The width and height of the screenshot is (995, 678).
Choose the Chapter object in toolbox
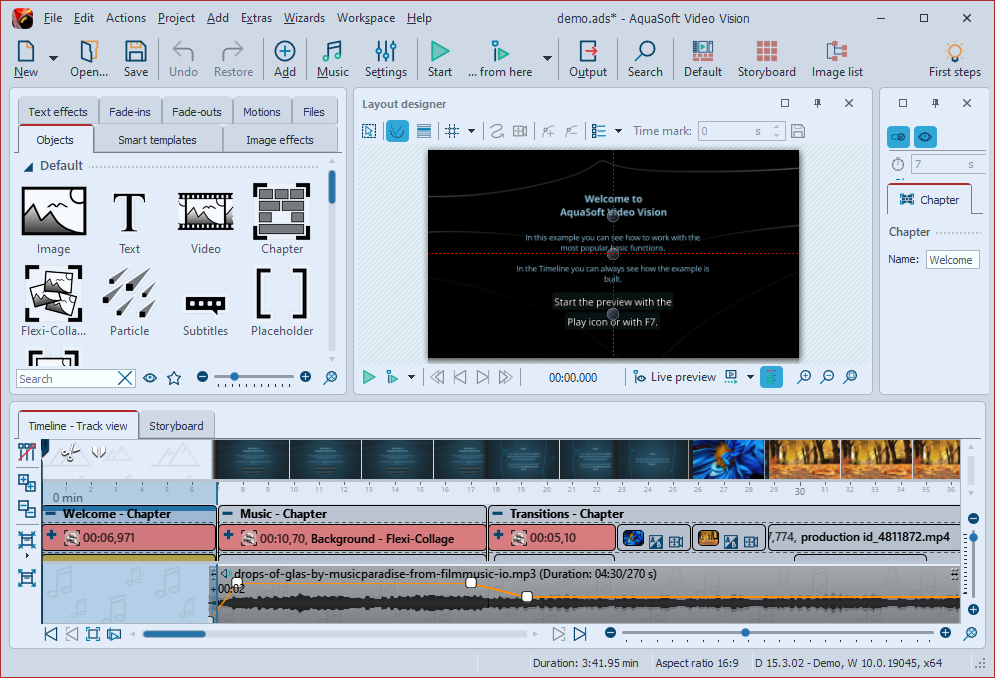[x=282, y=220]
